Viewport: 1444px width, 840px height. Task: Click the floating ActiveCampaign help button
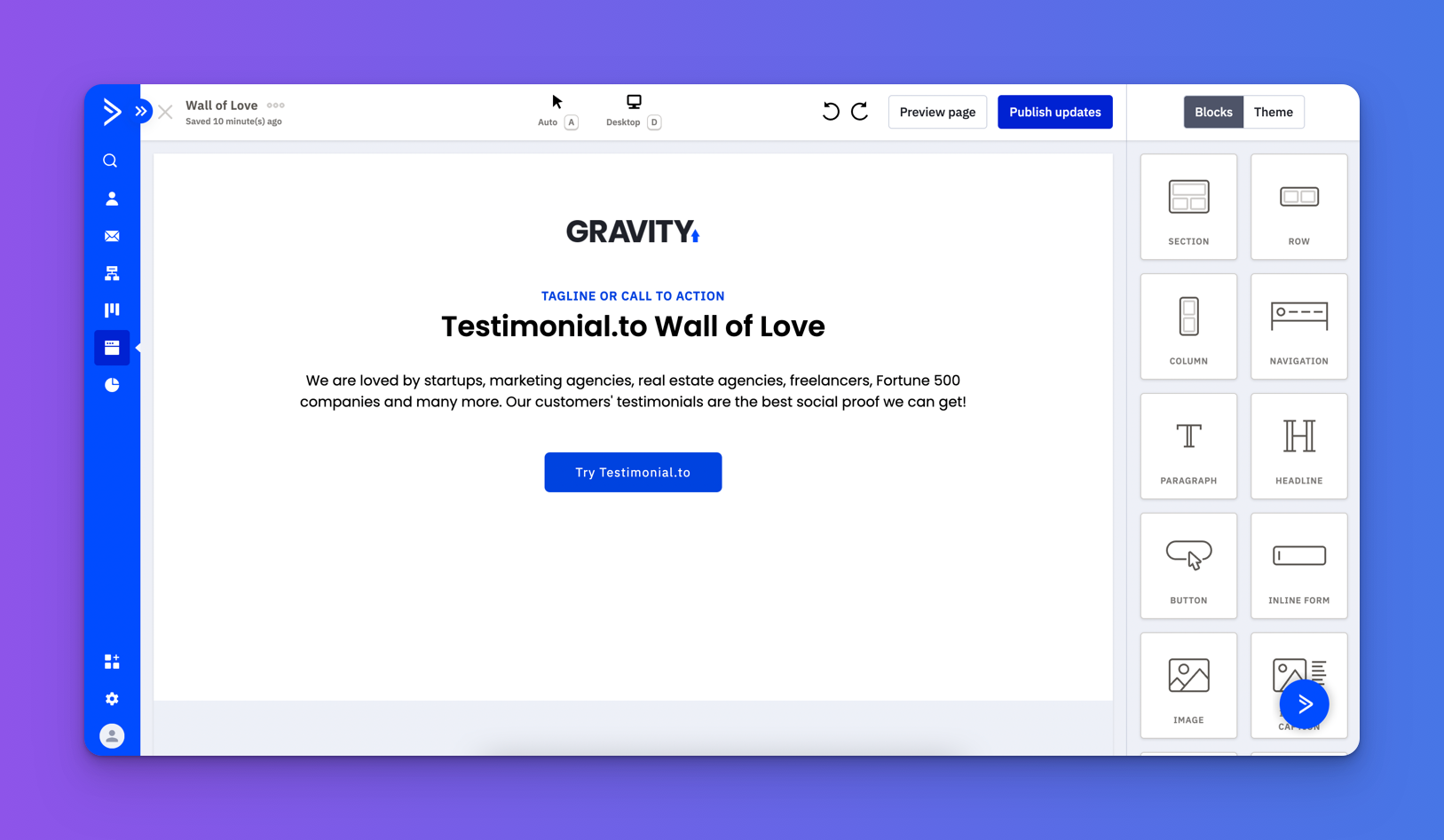click(x=1305, y=704)
